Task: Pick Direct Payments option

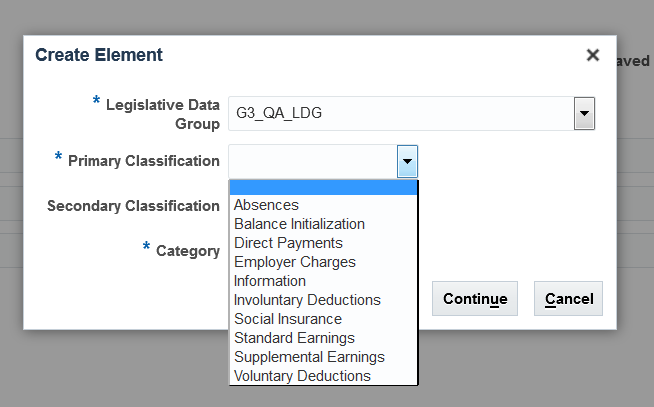Action: coord(288,243)
